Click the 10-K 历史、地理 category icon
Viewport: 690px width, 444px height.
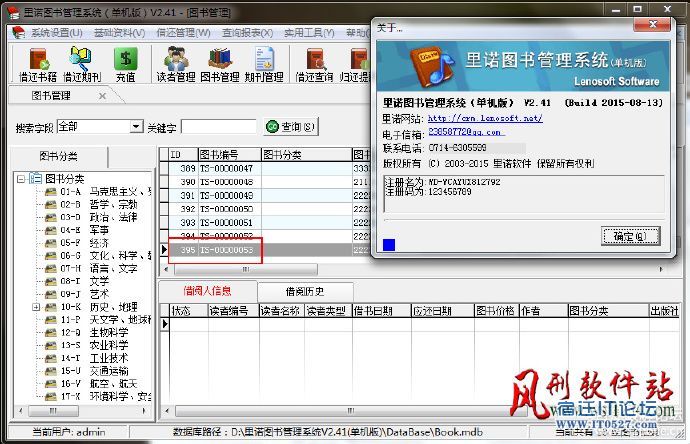(x=51, y=307)
